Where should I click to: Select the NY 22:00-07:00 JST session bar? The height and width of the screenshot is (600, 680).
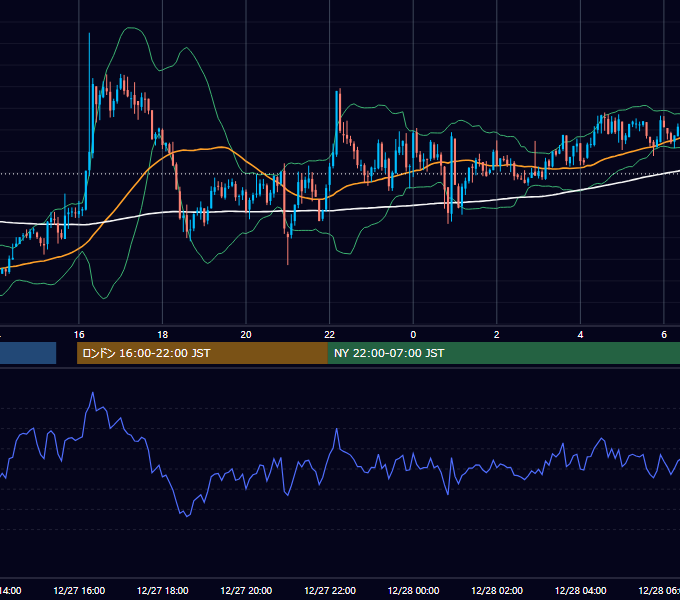point(503,353)
